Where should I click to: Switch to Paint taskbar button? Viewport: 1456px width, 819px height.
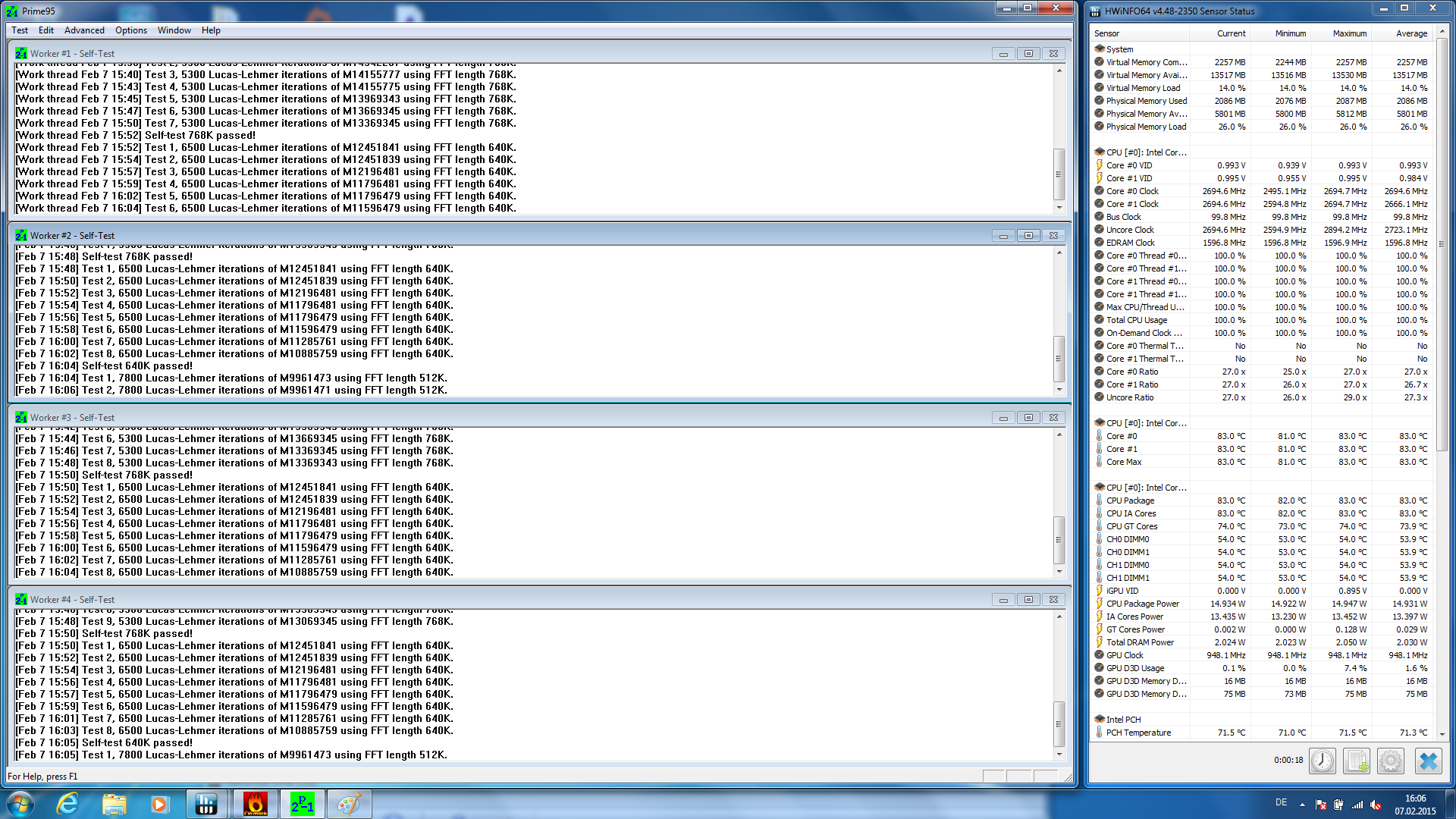[x=349, y=804]
